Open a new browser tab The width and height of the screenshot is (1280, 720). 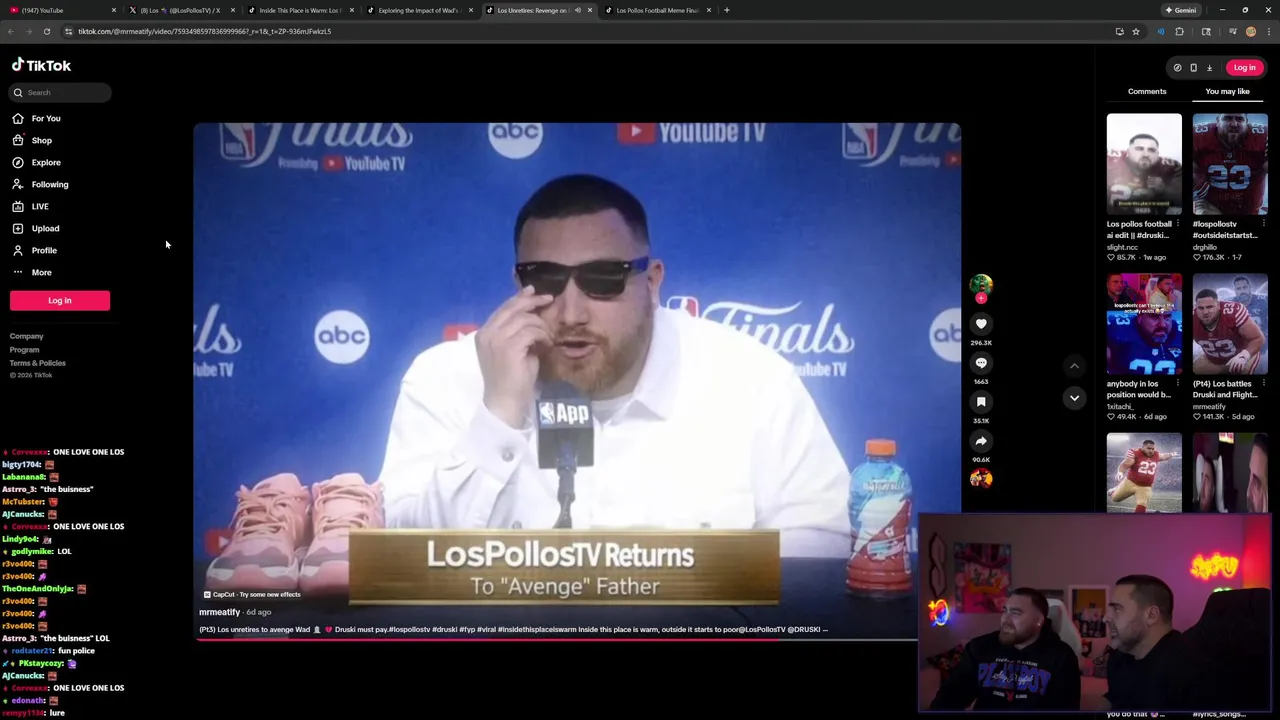pos(727,10)
